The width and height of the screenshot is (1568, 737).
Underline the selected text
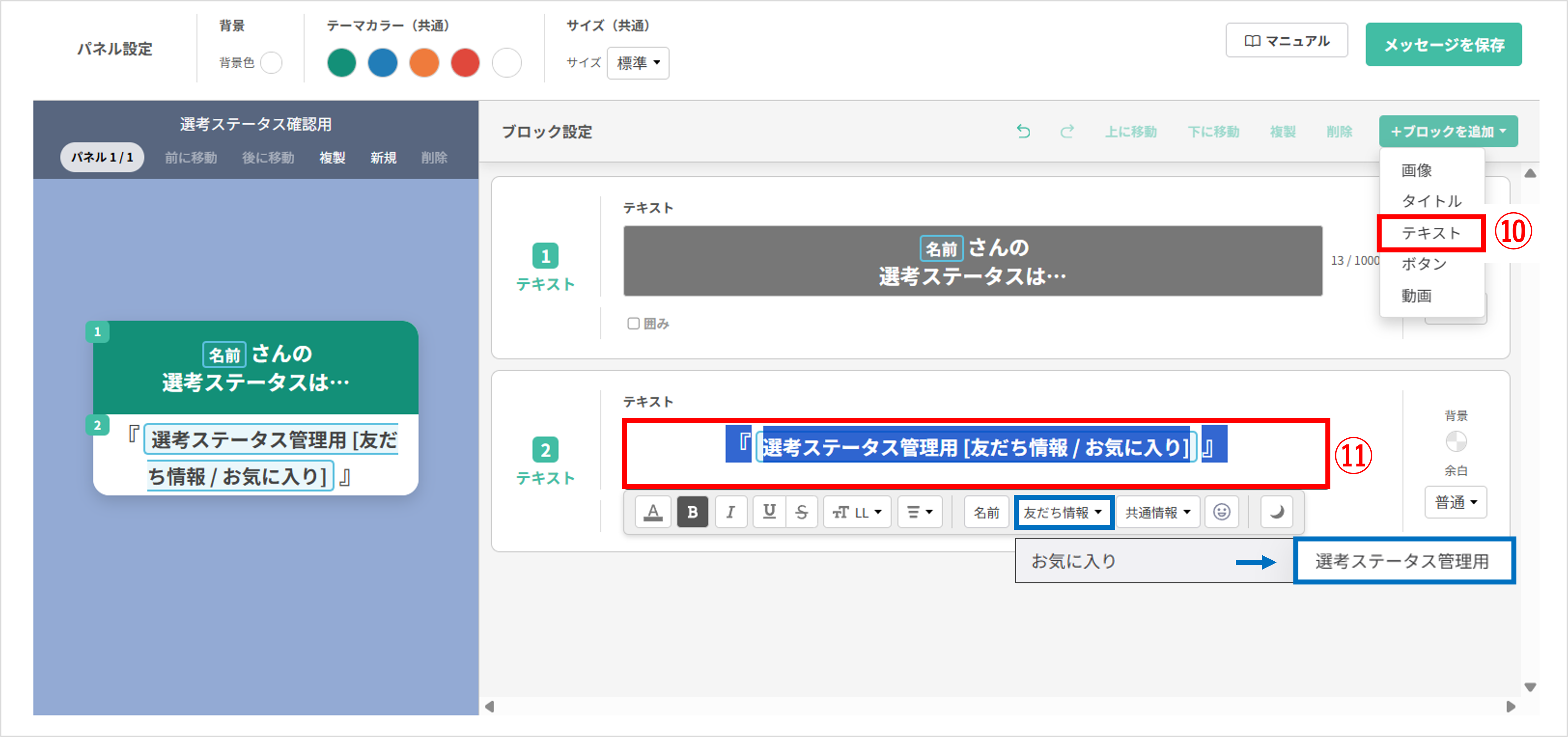769,512
